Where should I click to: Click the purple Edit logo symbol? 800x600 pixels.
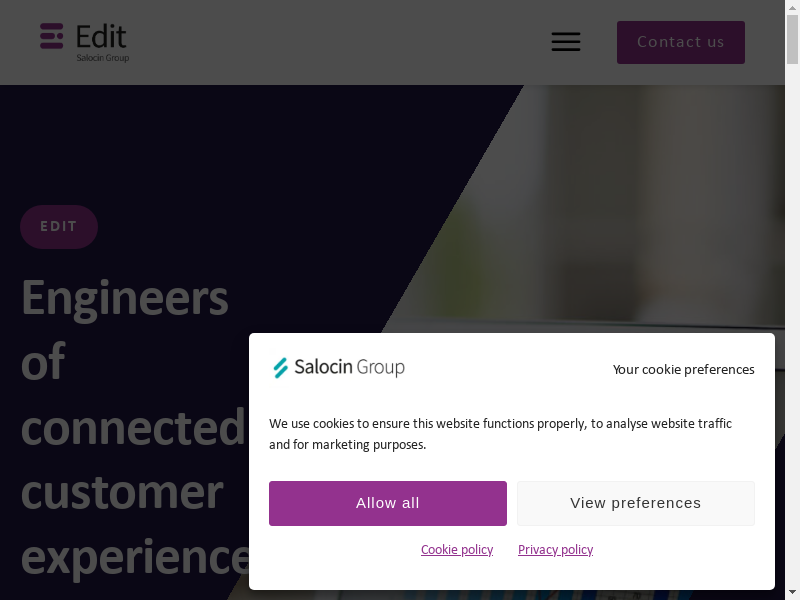pyautogui.click(x=52, y=37)
